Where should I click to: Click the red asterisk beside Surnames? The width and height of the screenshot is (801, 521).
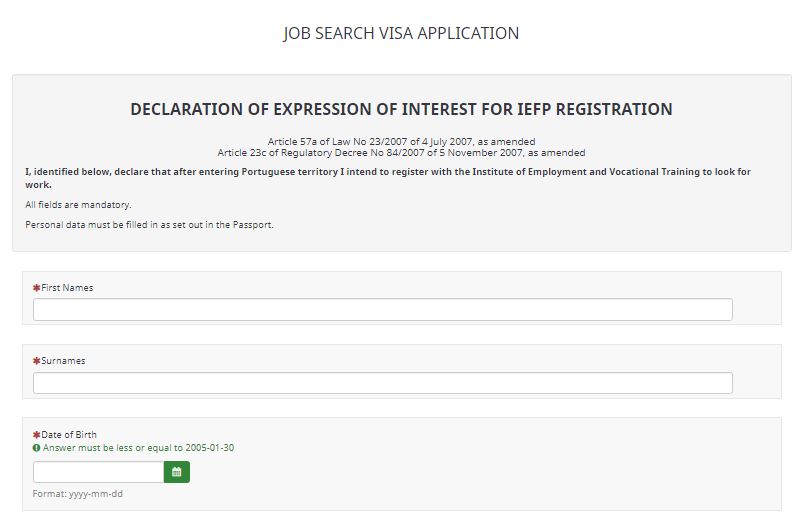(x=36, y=361)
